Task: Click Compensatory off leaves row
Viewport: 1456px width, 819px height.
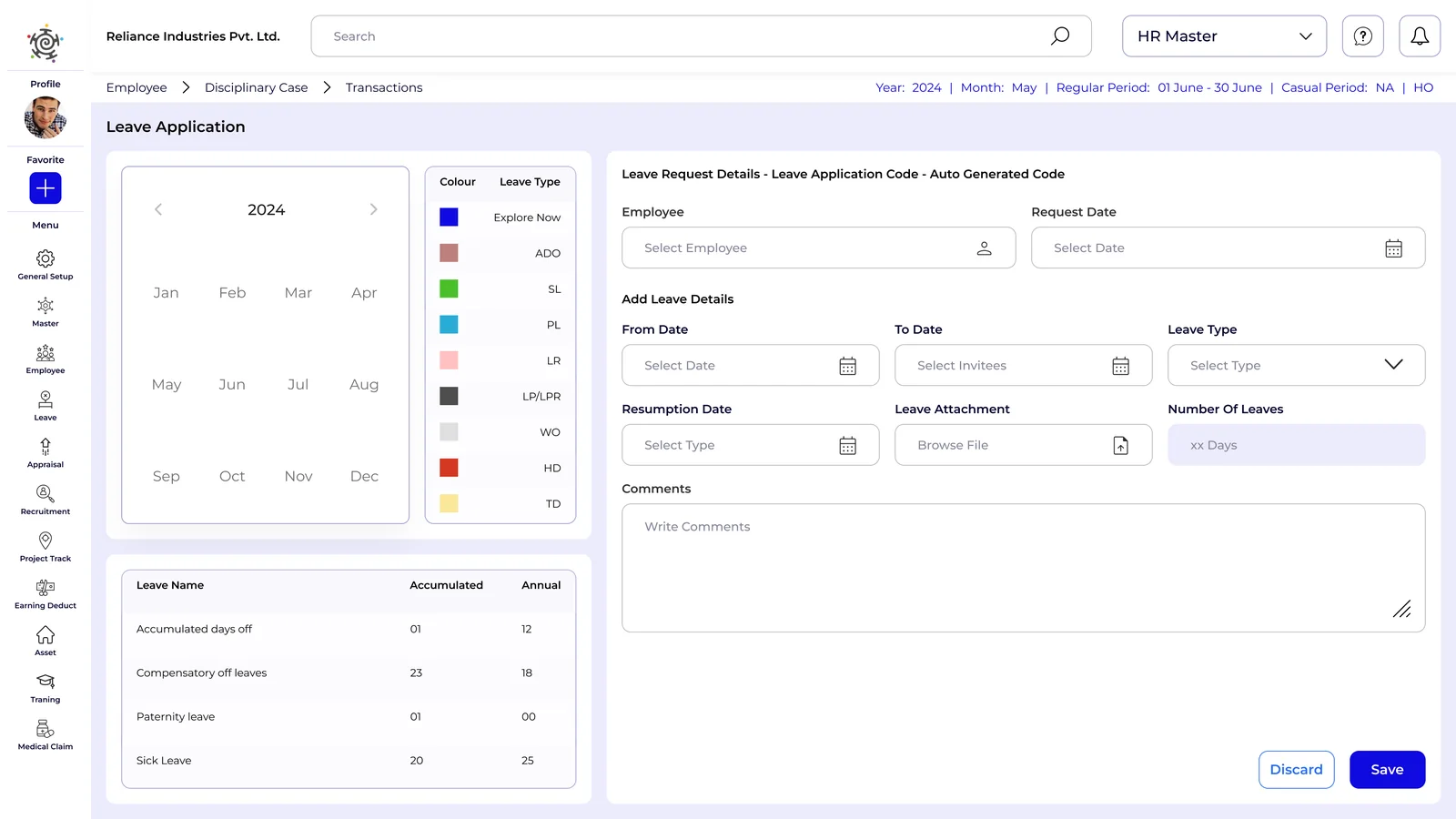Action: [x=349, y=673]
